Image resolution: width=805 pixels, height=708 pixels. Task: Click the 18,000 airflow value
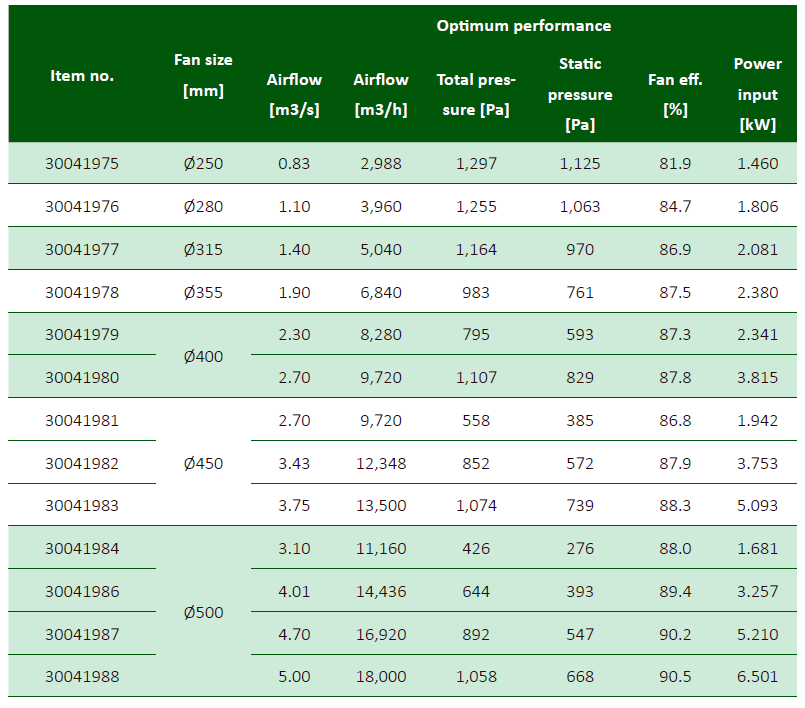(x=381, y=677)
